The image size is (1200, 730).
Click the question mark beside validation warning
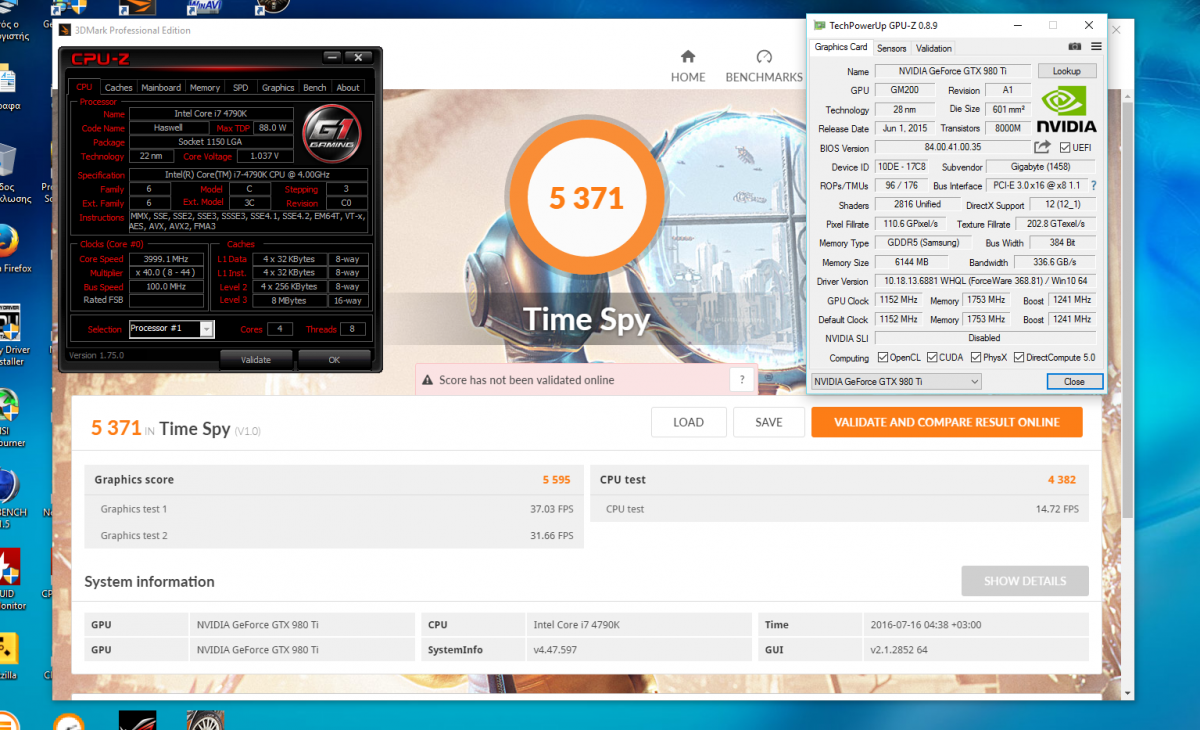coord(742,380)
